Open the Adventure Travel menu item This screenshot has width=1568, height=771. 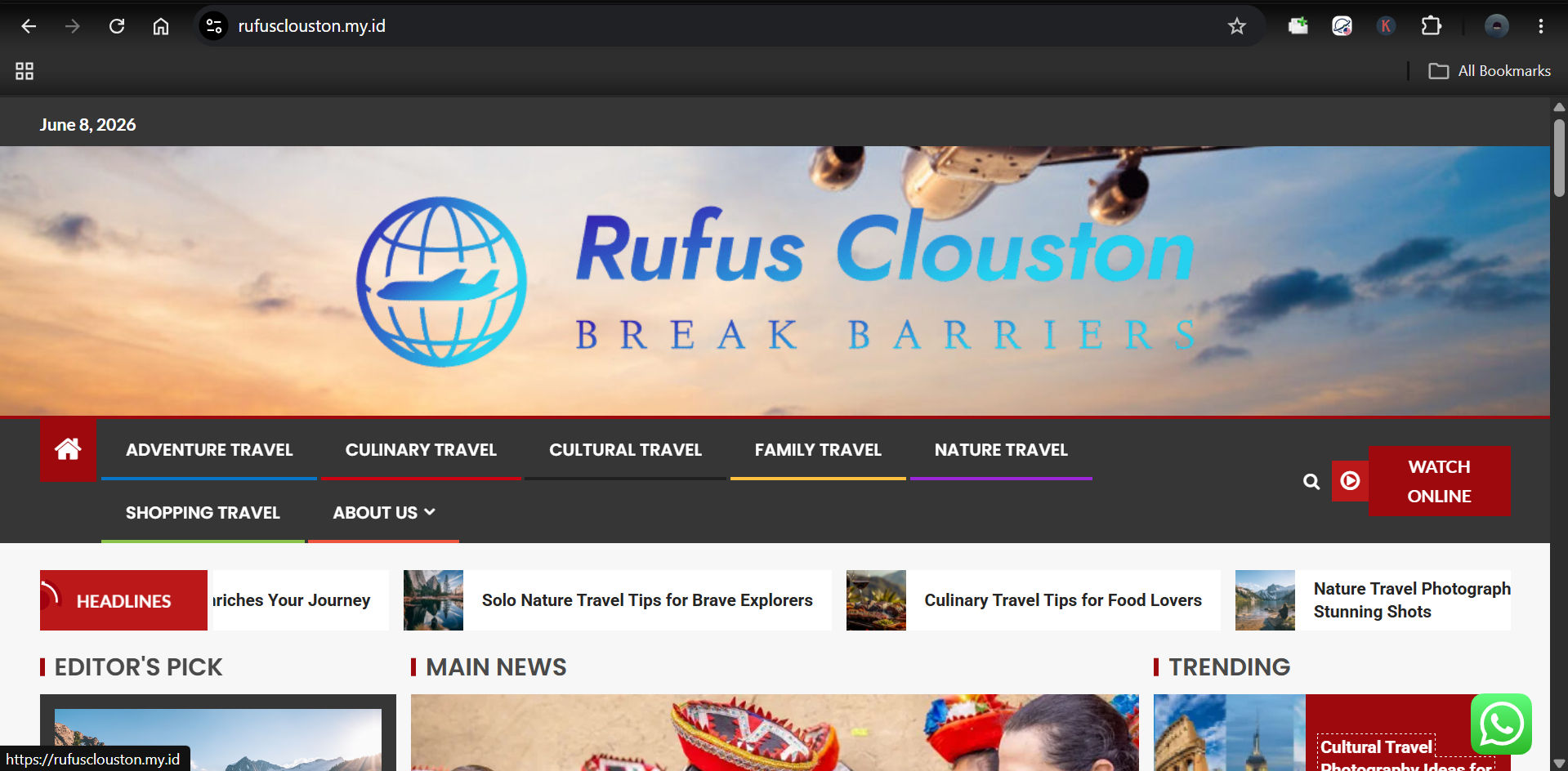pos(209,450)
